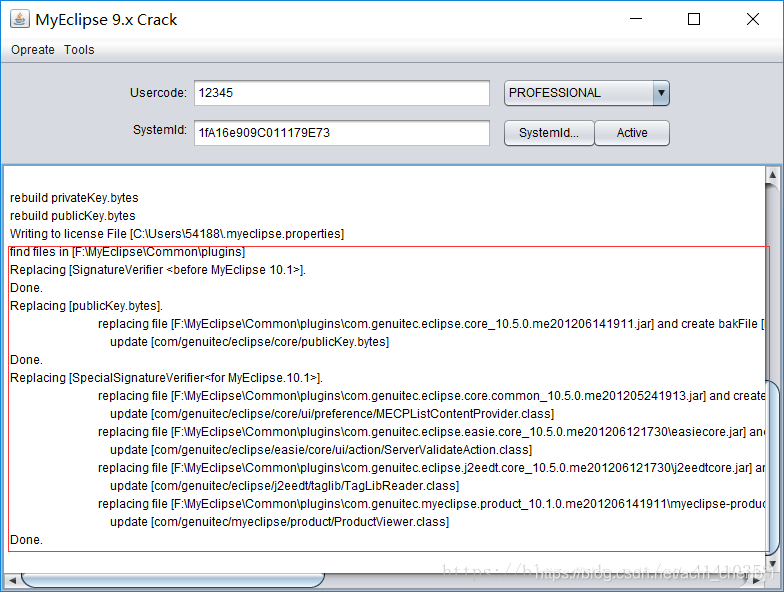Screen dimensions: 784x592
Task: Open the Tools menu
Action: pyautogui.click(x=79, y=50)
